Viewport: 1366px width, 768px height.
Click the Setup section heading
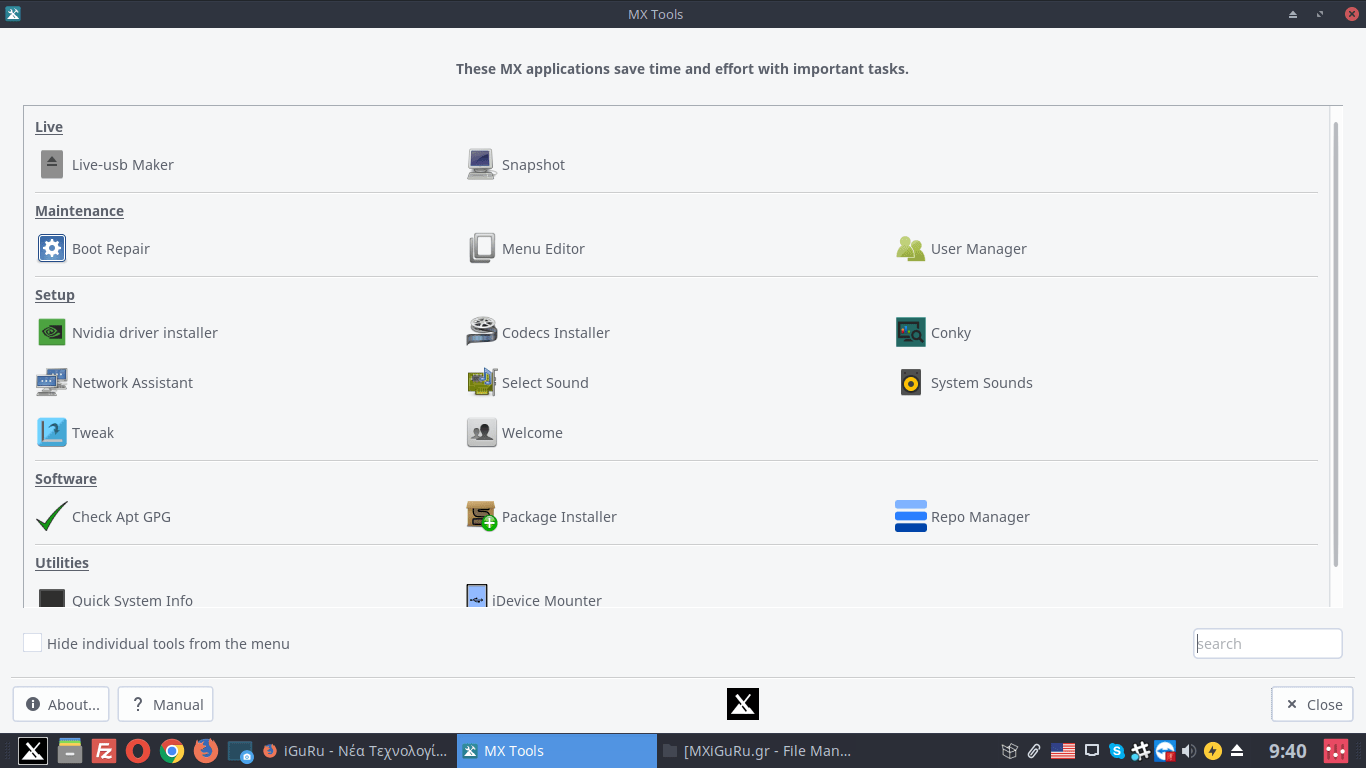pos(55,295)
